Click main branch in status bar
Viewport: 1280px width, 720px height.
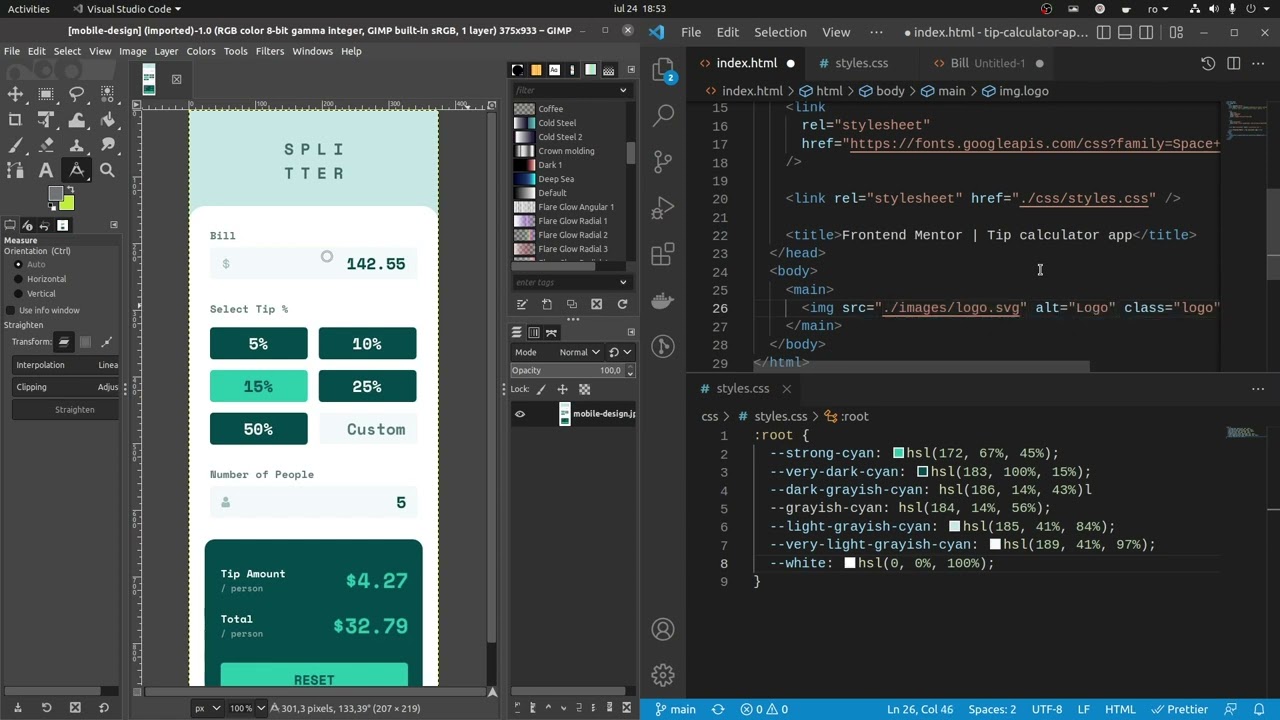pyautogui.click(x=675, y=709)
